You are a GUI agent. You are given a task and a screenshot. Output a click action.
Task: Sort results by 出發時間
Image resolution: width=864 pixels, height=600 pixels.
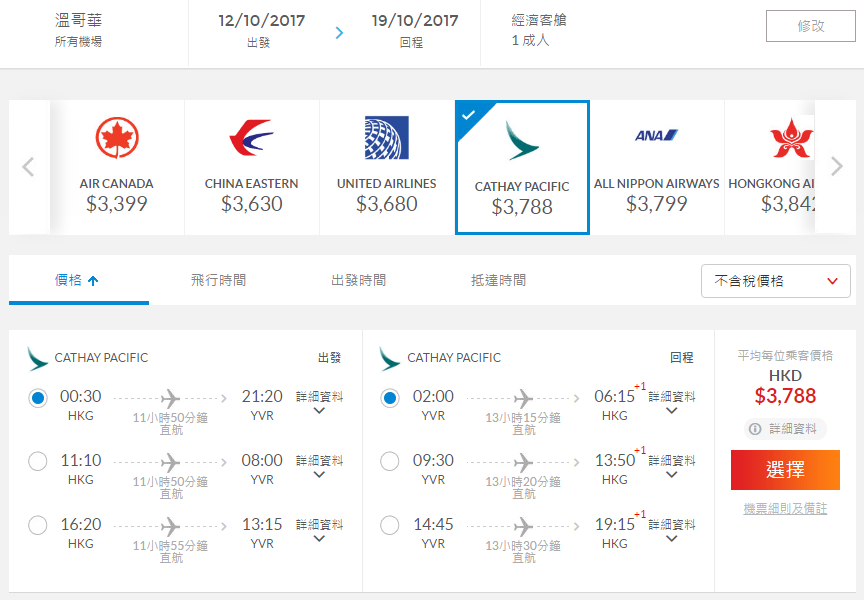(359, 280)
